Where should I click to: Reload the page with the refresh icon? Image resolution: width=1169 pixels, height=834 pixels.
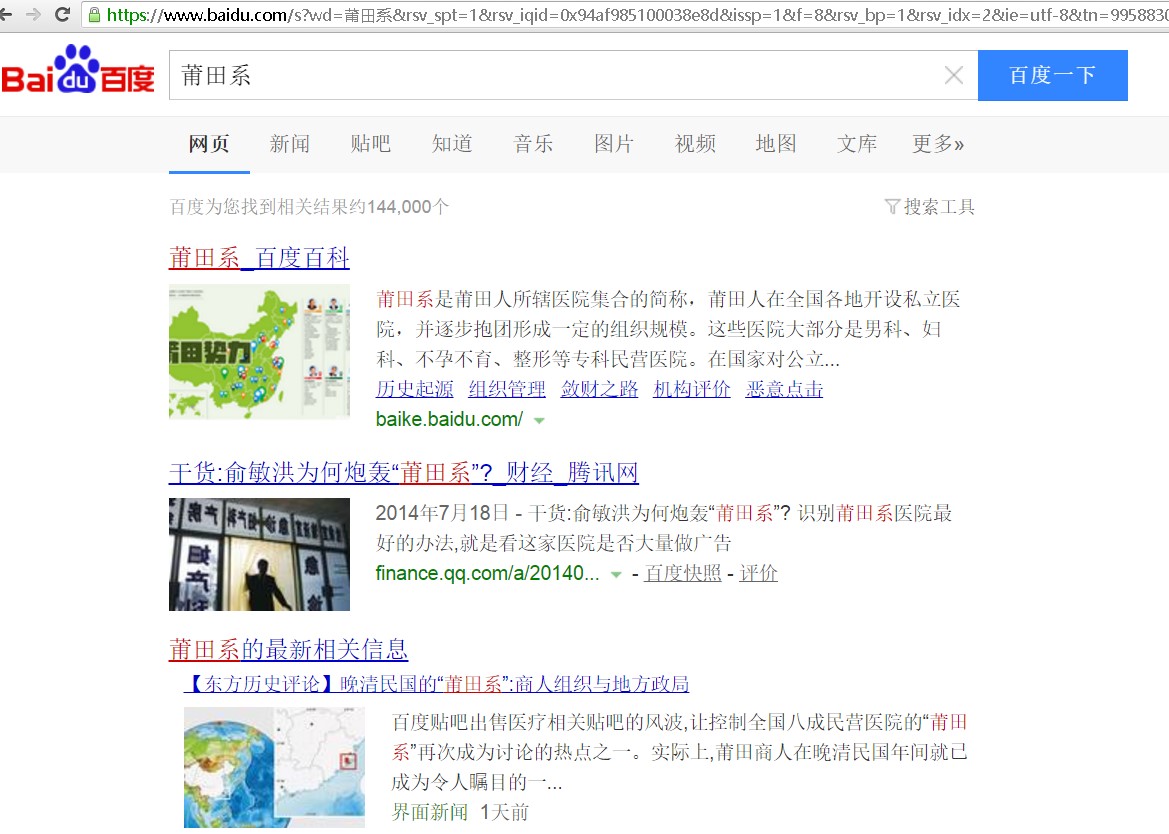click(x=62, y=14)
